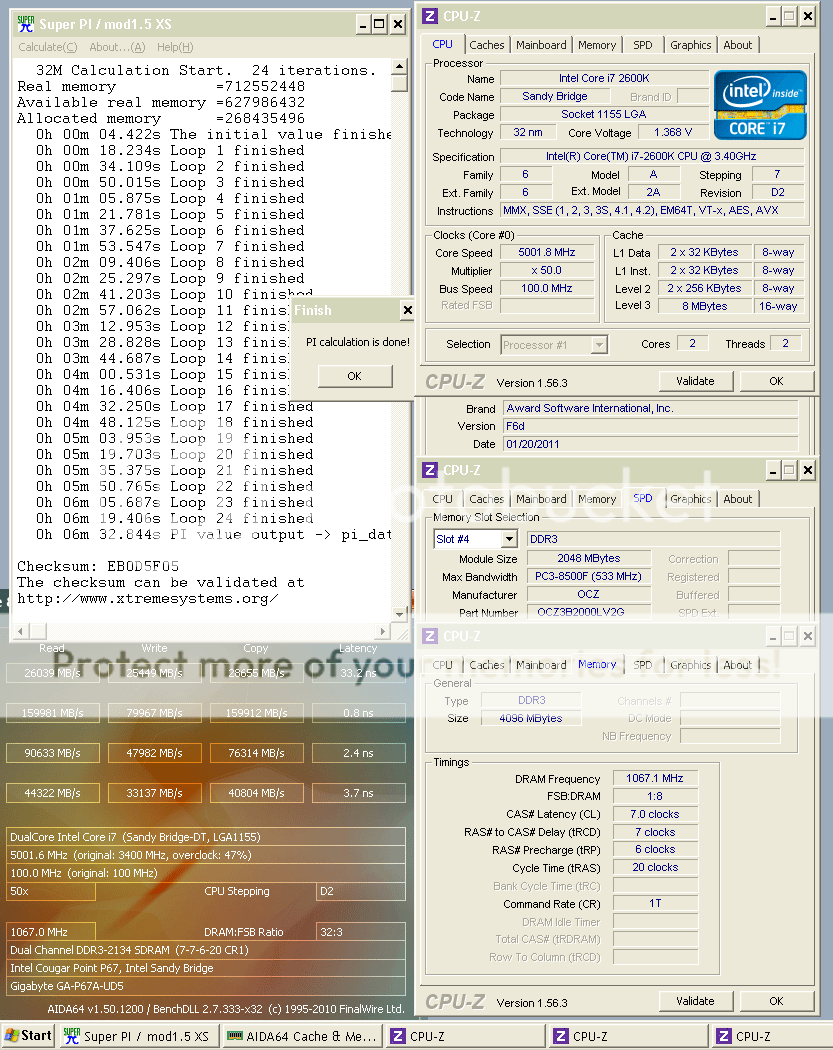Select the Caches tab in the Memory CPU-Z window
Viewport: 833px width, 1050px height.
(x=487, y=665)
